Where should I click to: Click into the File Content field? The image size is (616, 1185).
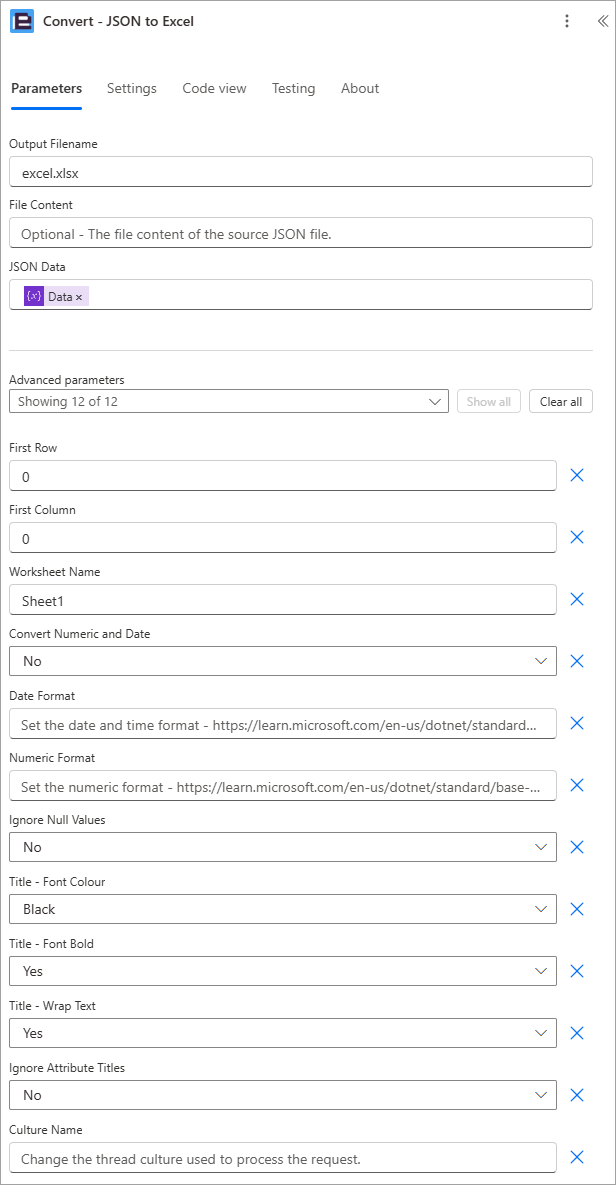pyautogui.click(x=301, y=233)
